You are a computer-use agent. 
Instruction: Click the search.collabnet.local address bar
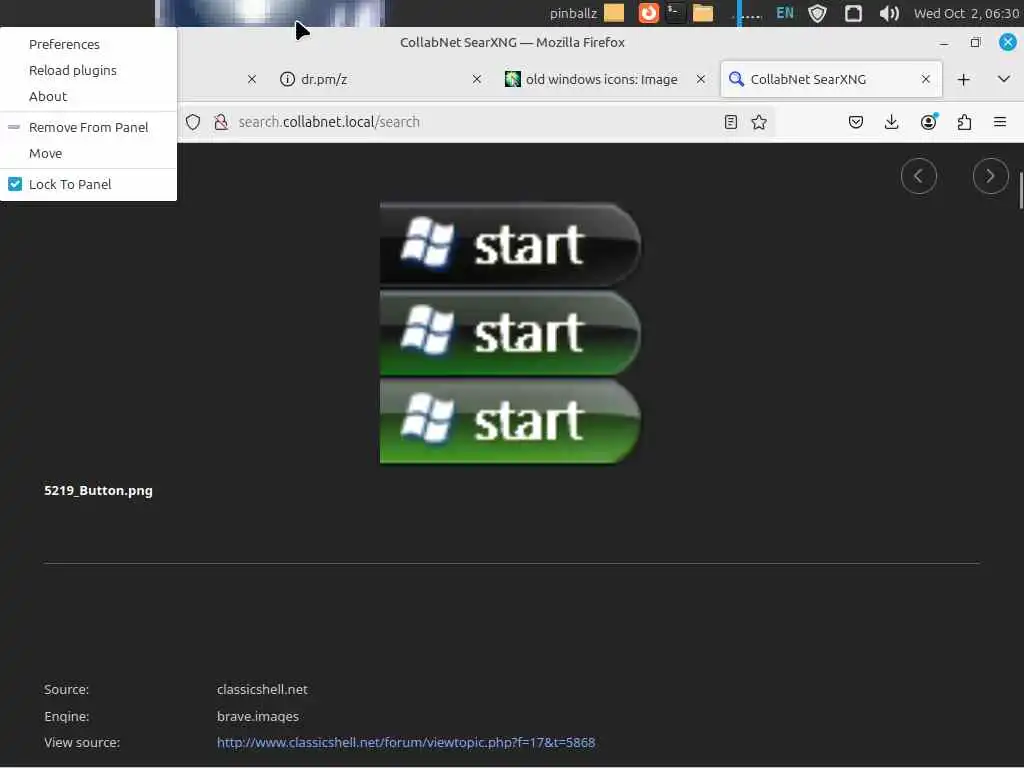477,122
